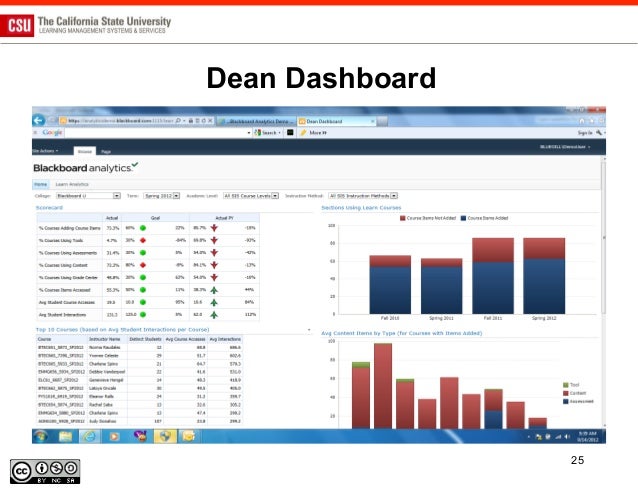Click the Blackboard analytics logo

[x=86, y=167]
